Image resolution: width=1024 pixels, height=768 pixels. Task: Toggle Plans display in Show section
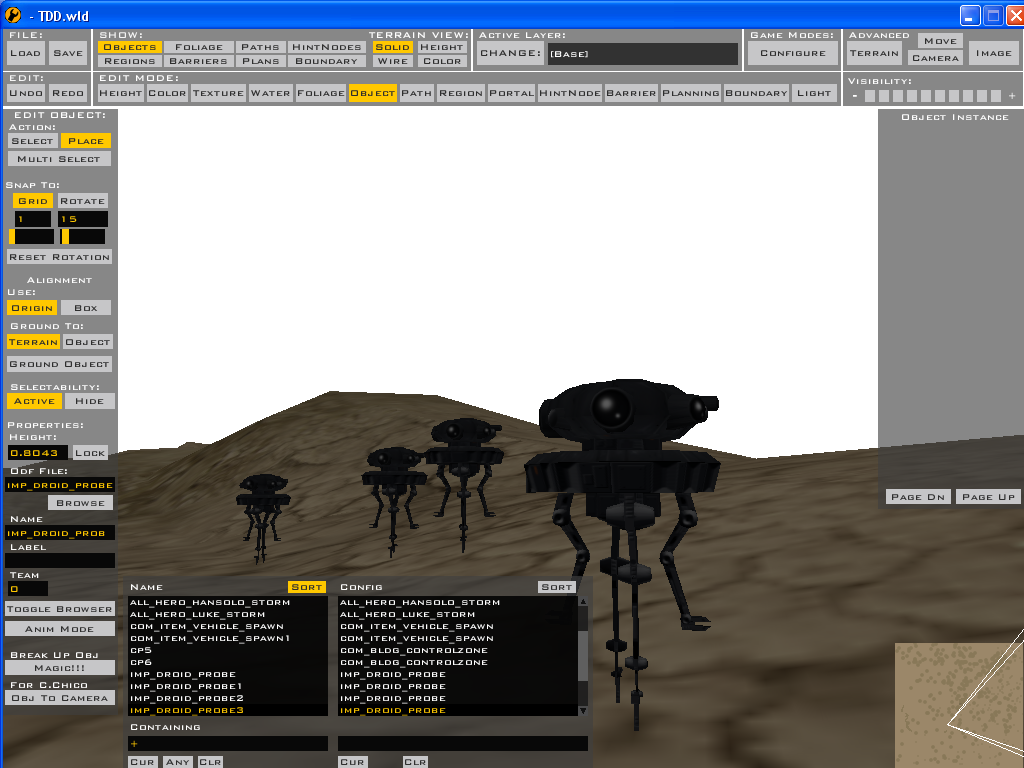[260, 61]
